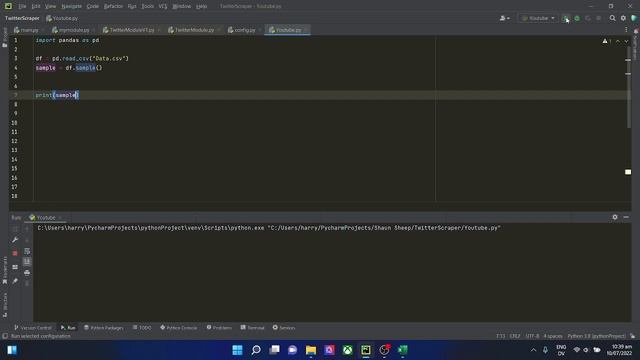Open Run tool window button
640x360 pixels.
(x=68, y=328)
